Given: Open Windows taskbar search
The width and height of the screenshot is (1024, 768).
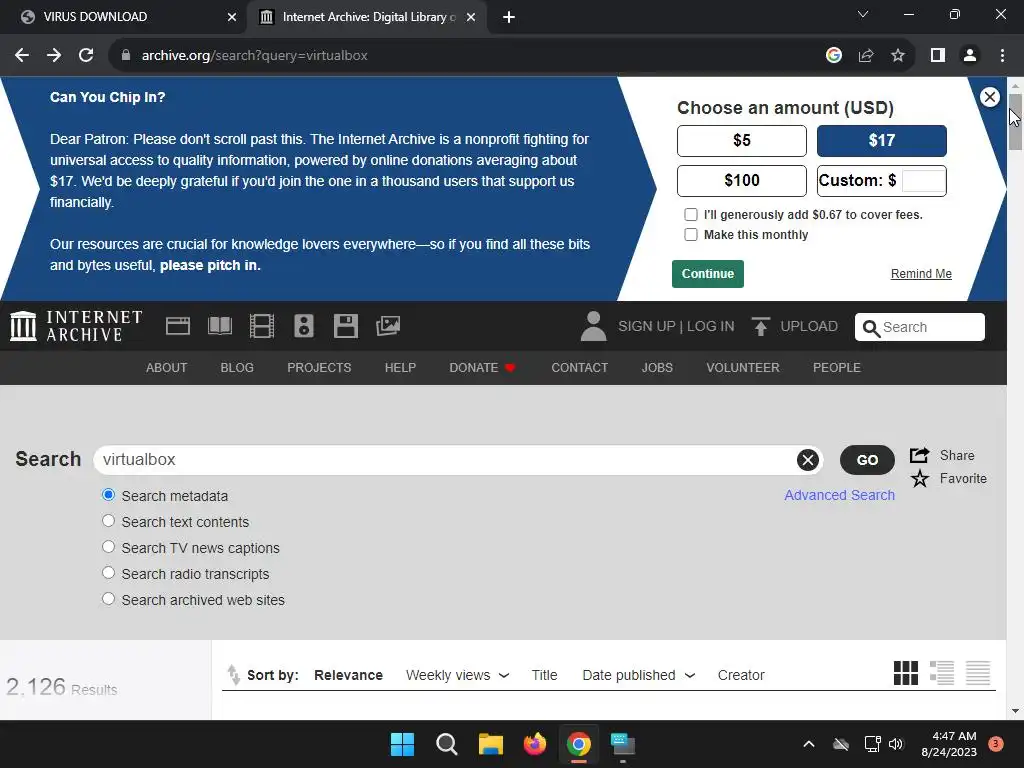Looking at the screenshot, I should point(447,744).
